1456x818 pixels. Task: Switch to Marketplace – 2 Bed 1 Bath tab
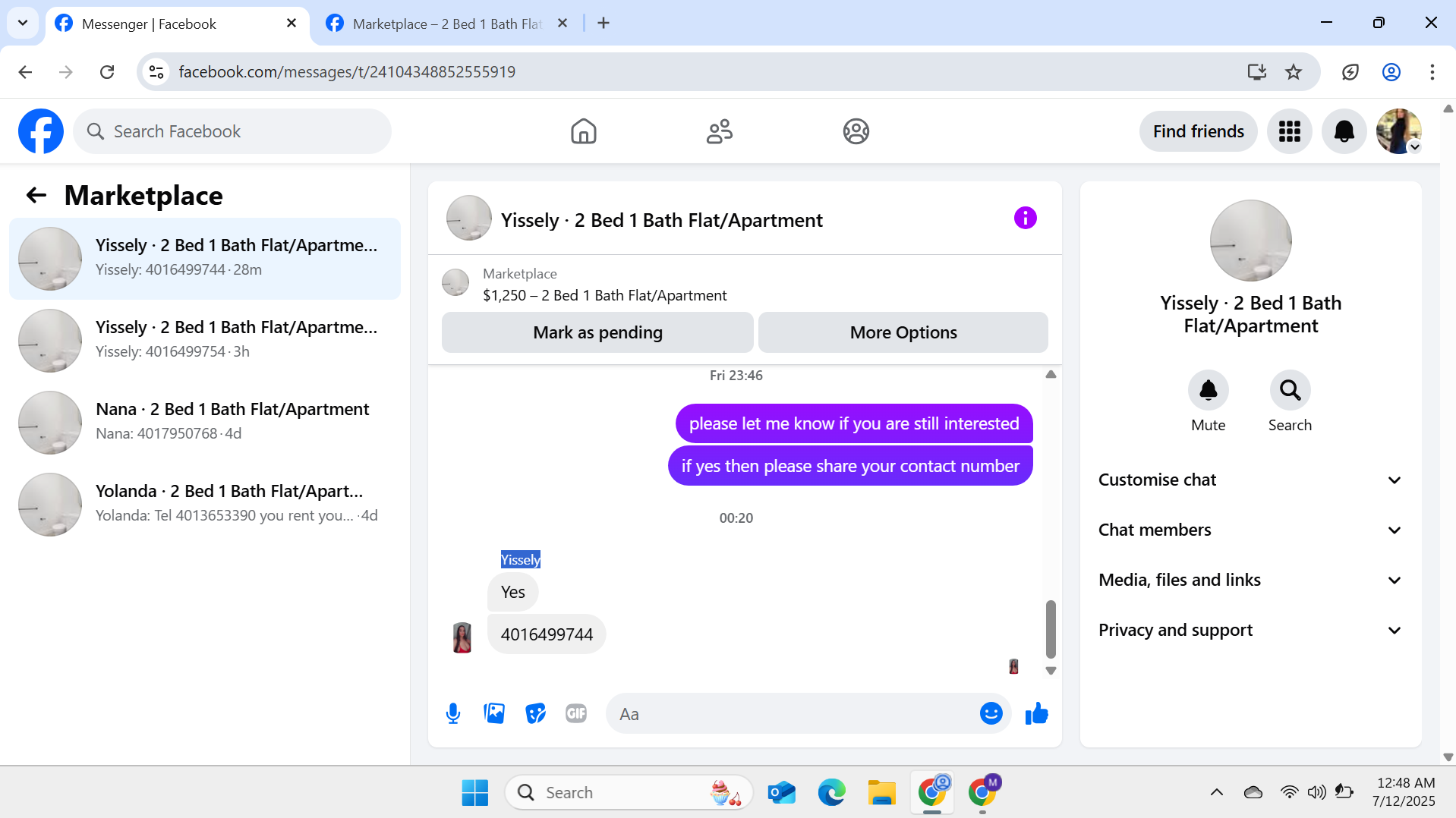[x=447, y=24]
